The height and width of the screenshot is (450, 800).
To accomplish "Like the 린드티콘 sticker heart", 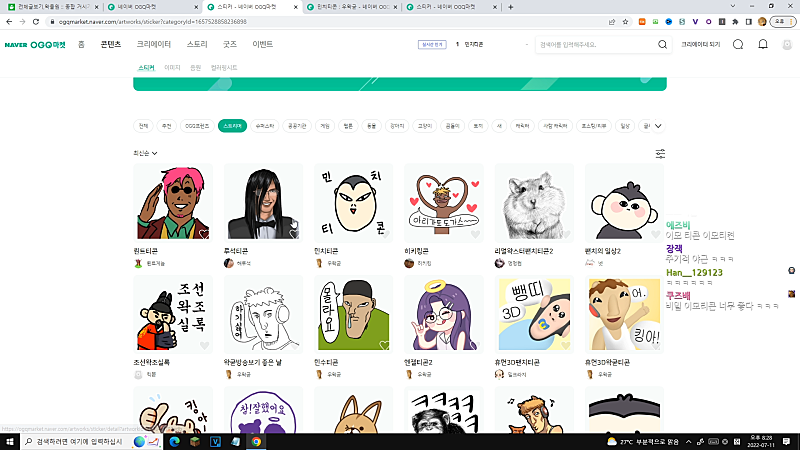I will coord(204,235).
